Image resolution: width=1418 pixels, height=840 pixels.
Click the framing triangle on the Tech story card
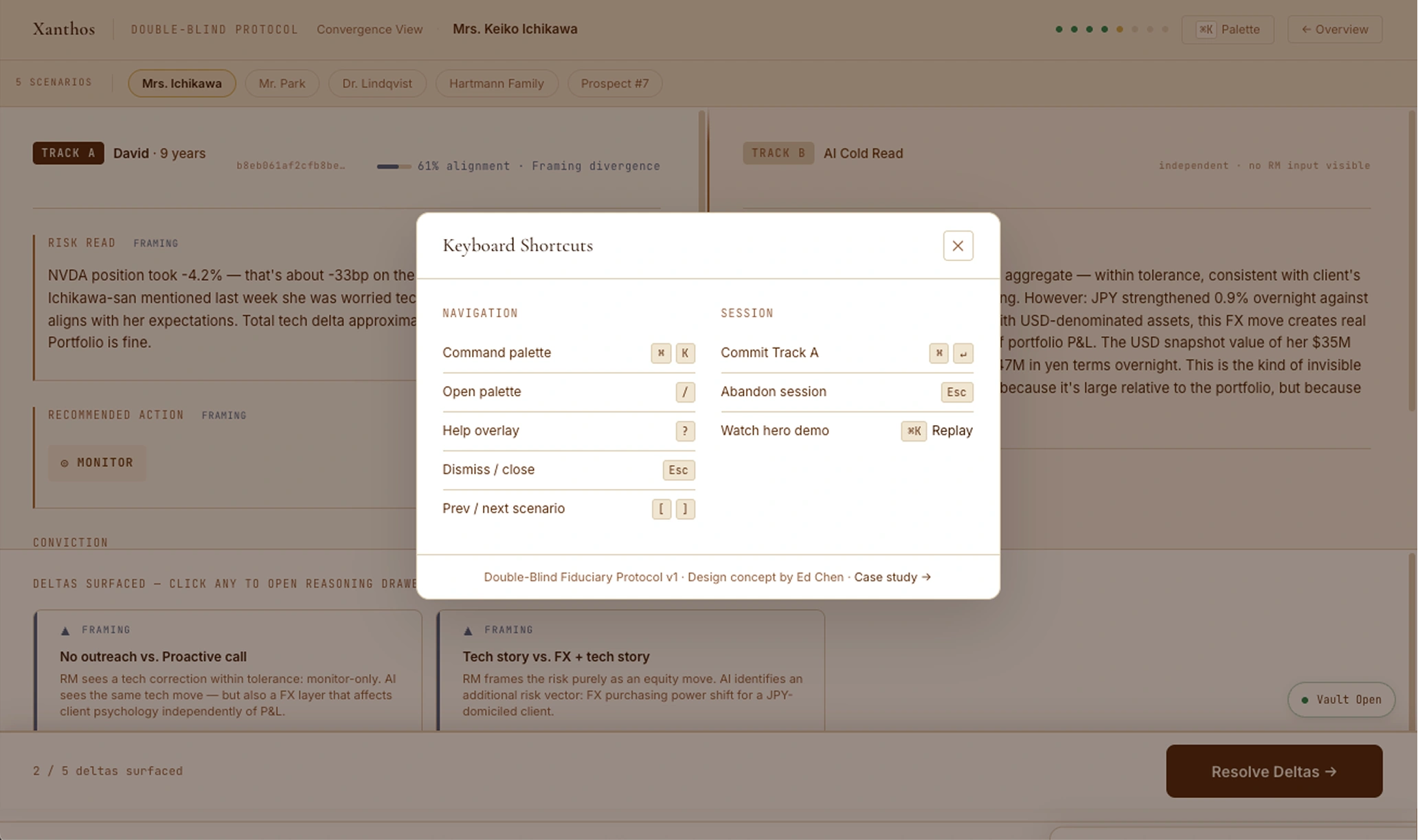[x=468, y=629]
